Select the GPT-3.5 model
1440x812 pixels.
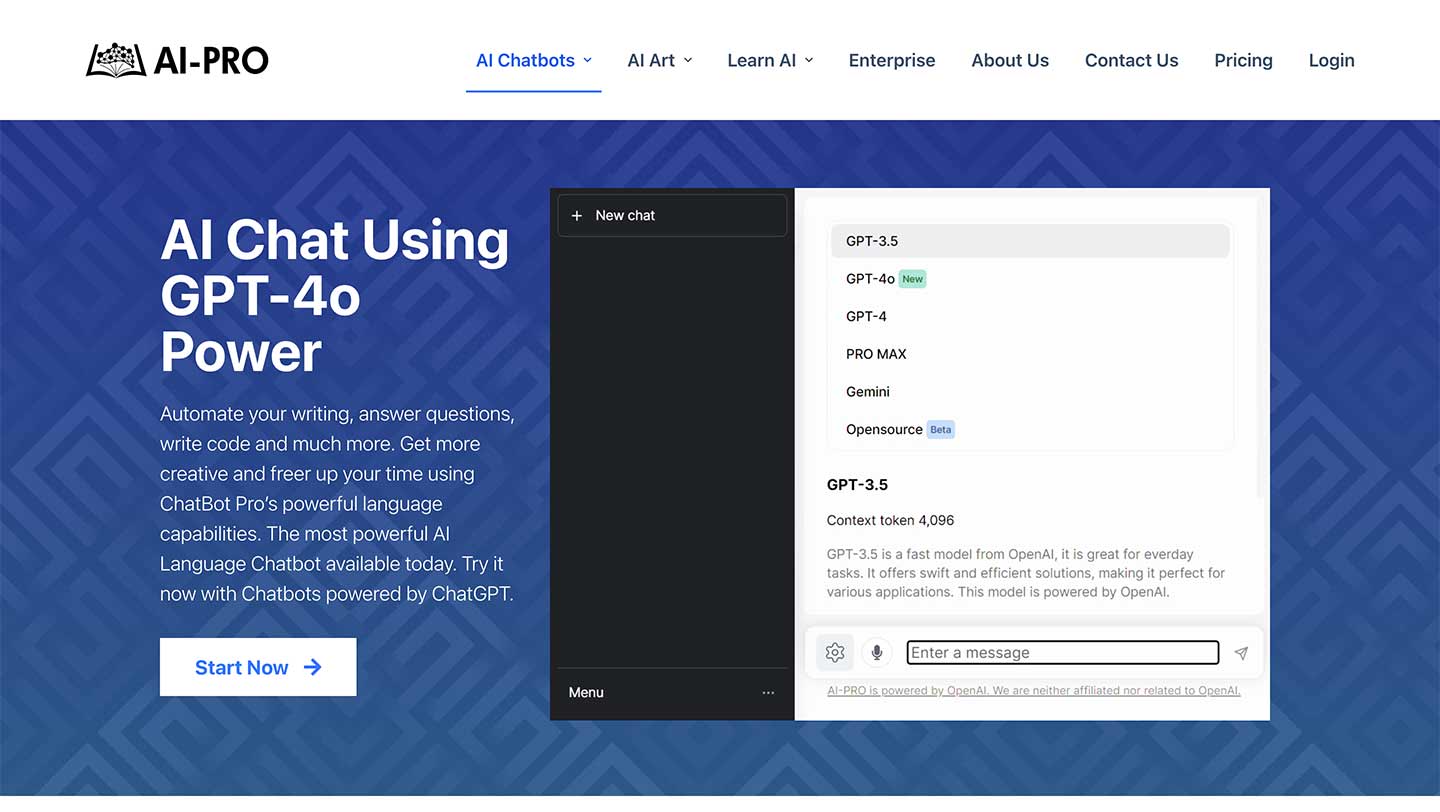tap(1030, 241)
